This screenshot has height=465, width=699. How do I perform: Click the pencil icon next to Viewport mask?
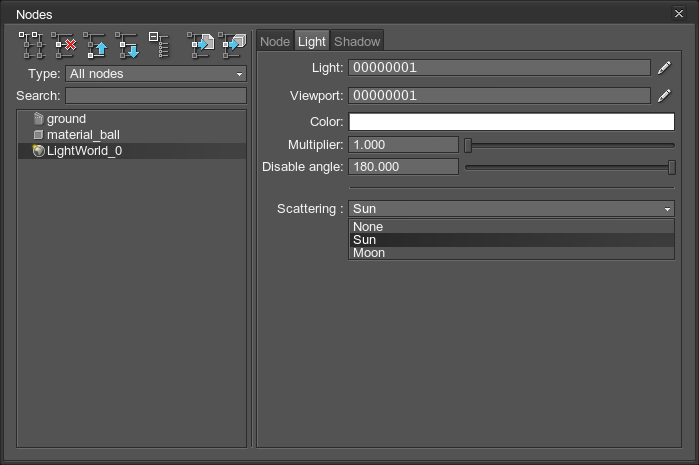(x=665, y=96)
